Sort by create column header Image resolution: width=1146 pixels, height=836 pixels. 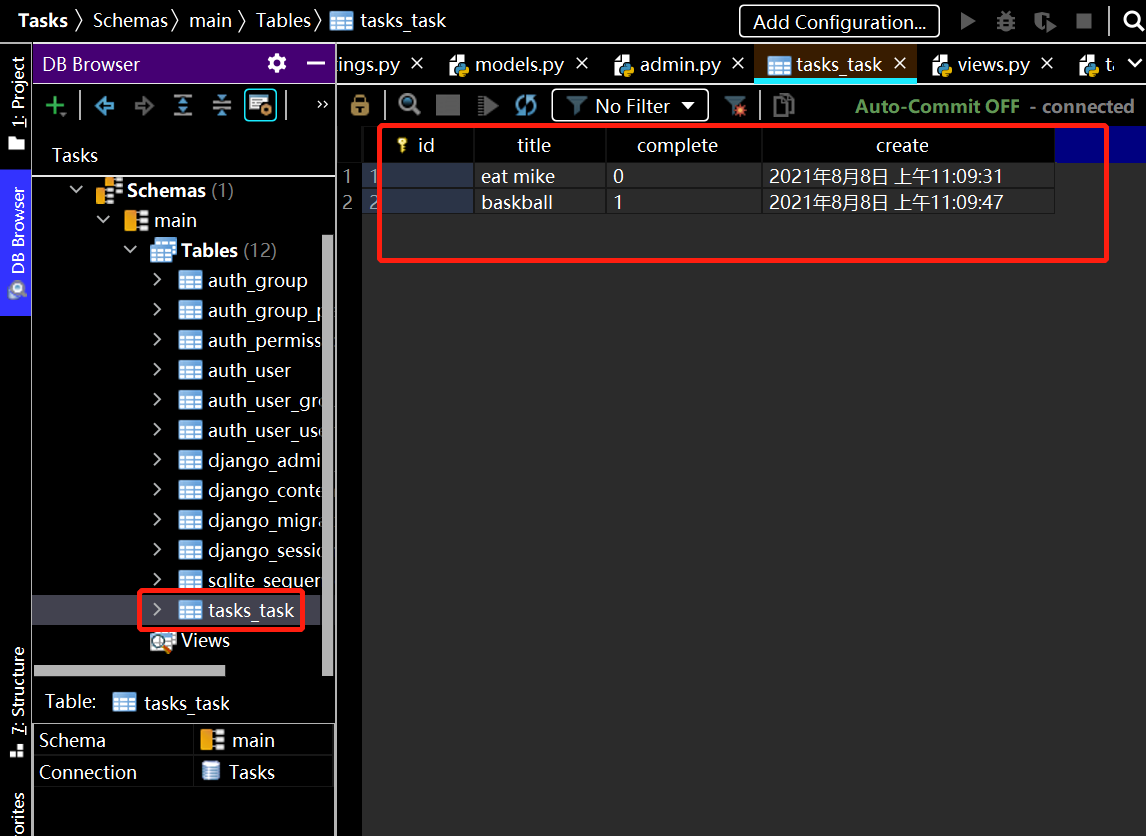[908, 145]
